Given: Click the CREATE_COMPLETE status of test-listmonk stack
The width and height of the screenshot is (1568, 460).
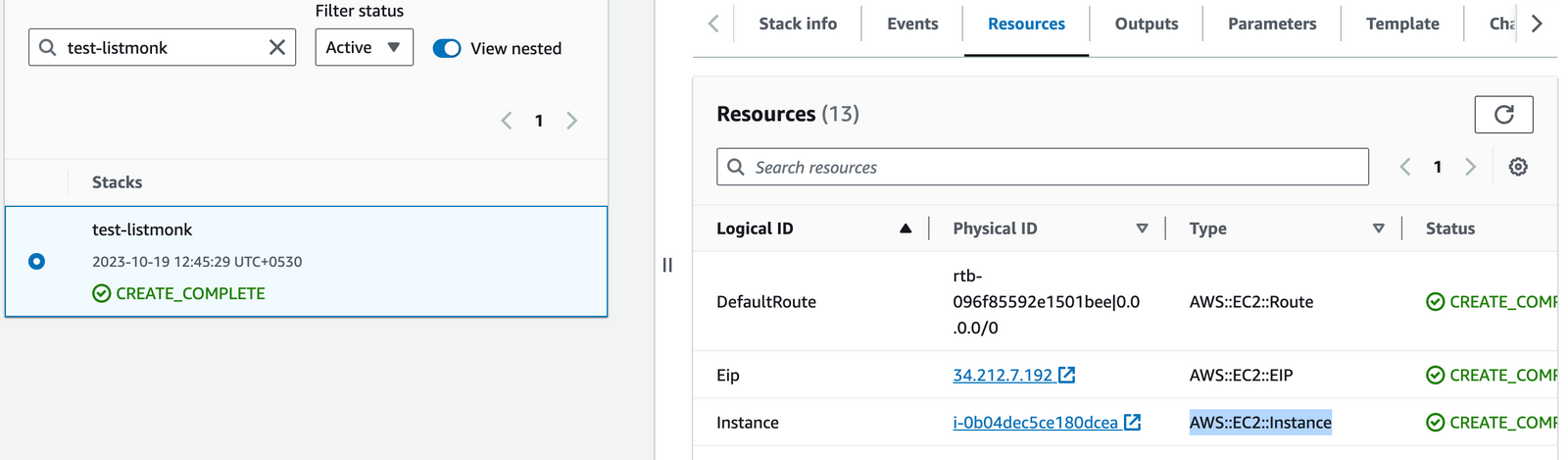Looking at the screenshot, I should 190,293.
